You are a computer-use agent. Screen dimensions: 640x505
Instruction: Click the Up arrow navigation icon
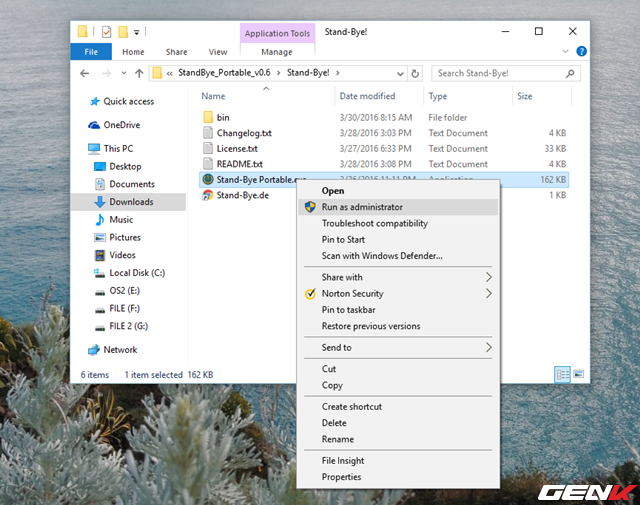point(137,73)
